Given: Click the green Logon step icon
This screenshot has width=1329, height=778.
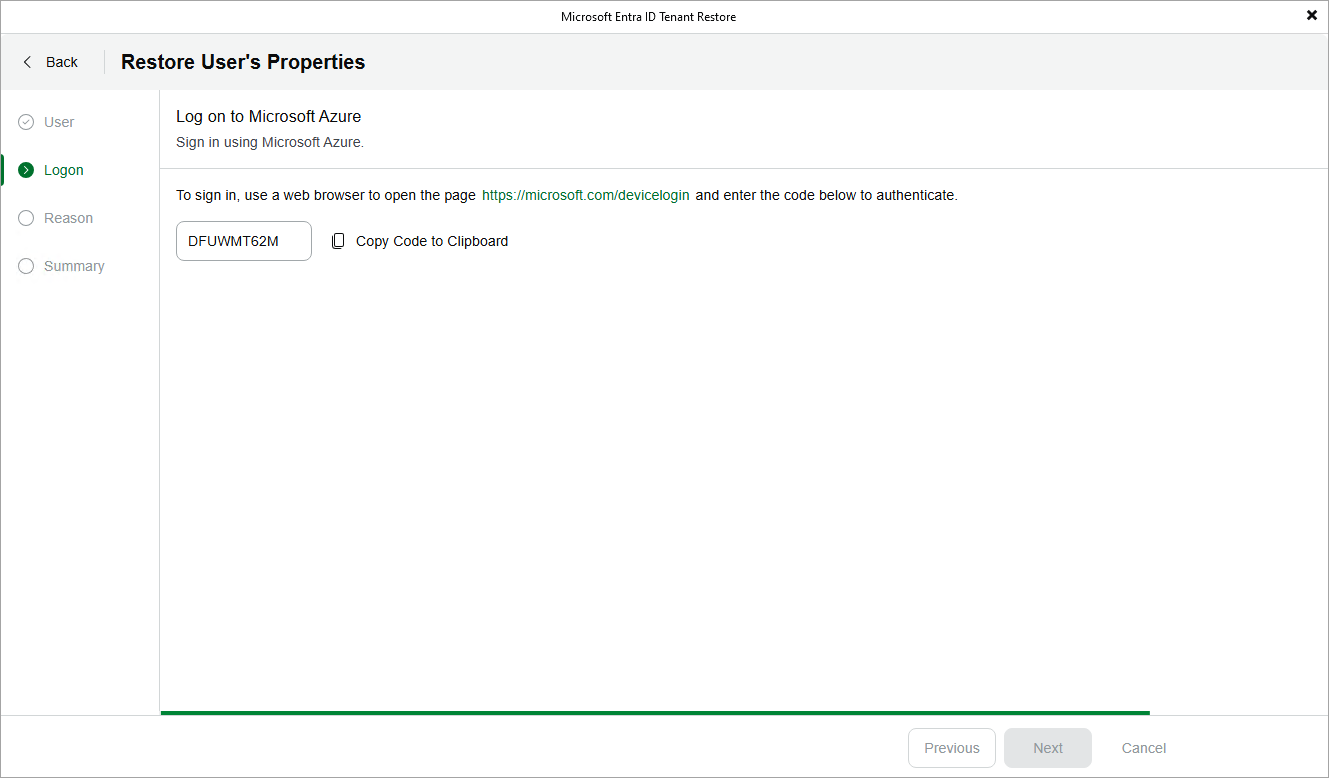Looking at the screenshot, I should tap(26, 170).
